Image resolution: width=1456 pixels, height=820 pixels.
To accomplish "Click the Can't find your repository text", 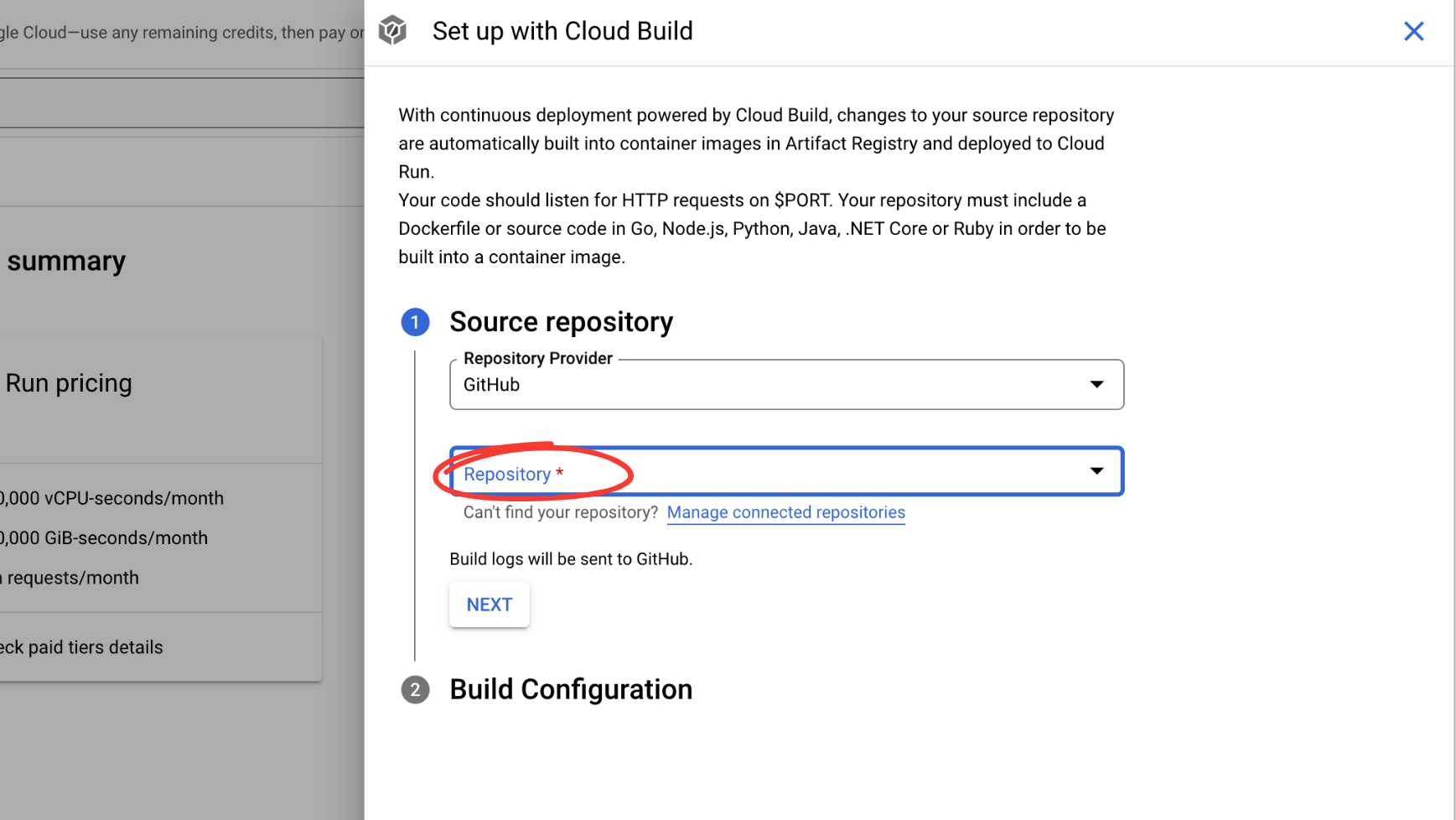I will [558, 511].
